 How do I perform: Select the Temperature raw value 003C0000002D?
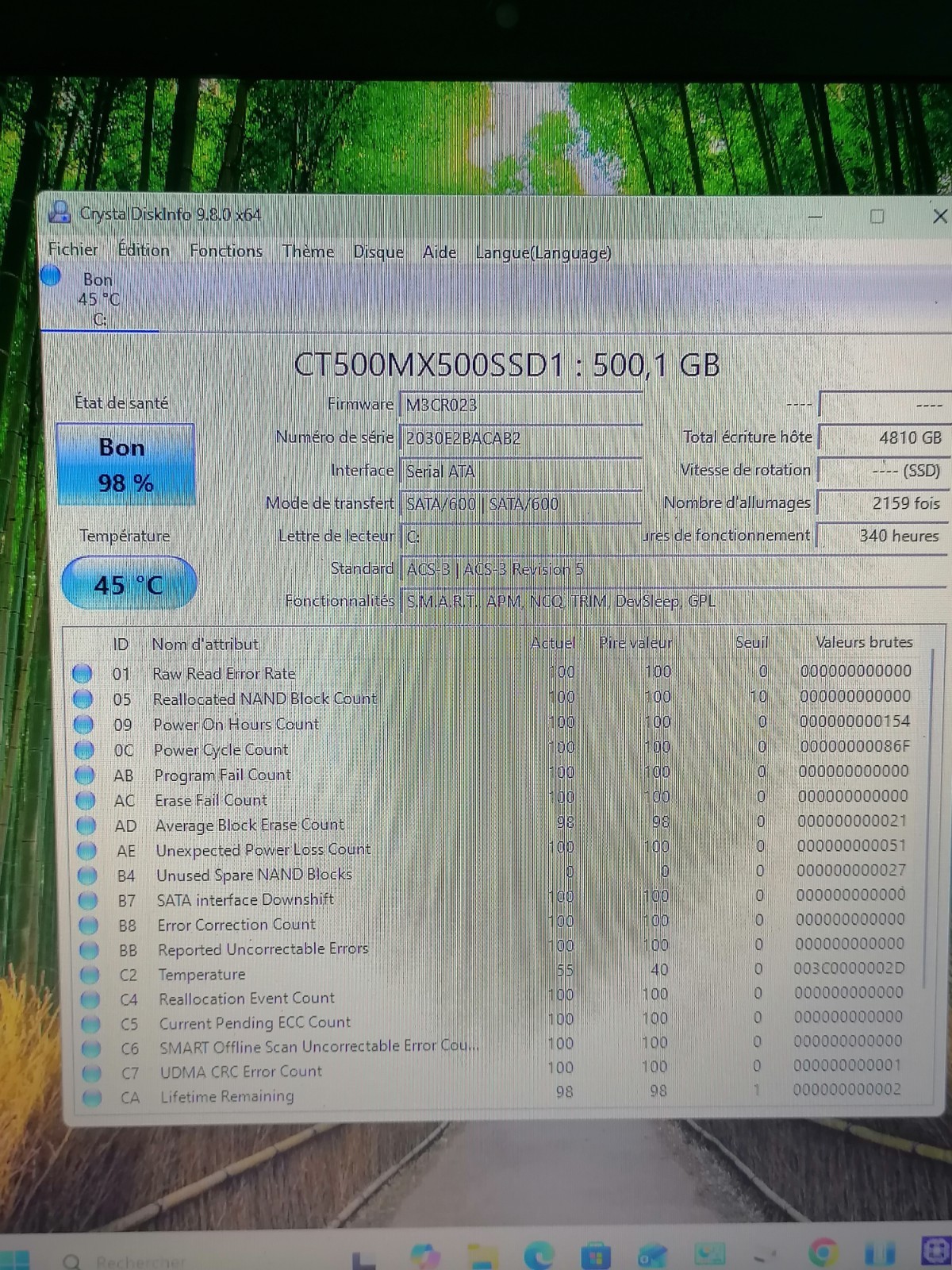[x=849, y=968]
